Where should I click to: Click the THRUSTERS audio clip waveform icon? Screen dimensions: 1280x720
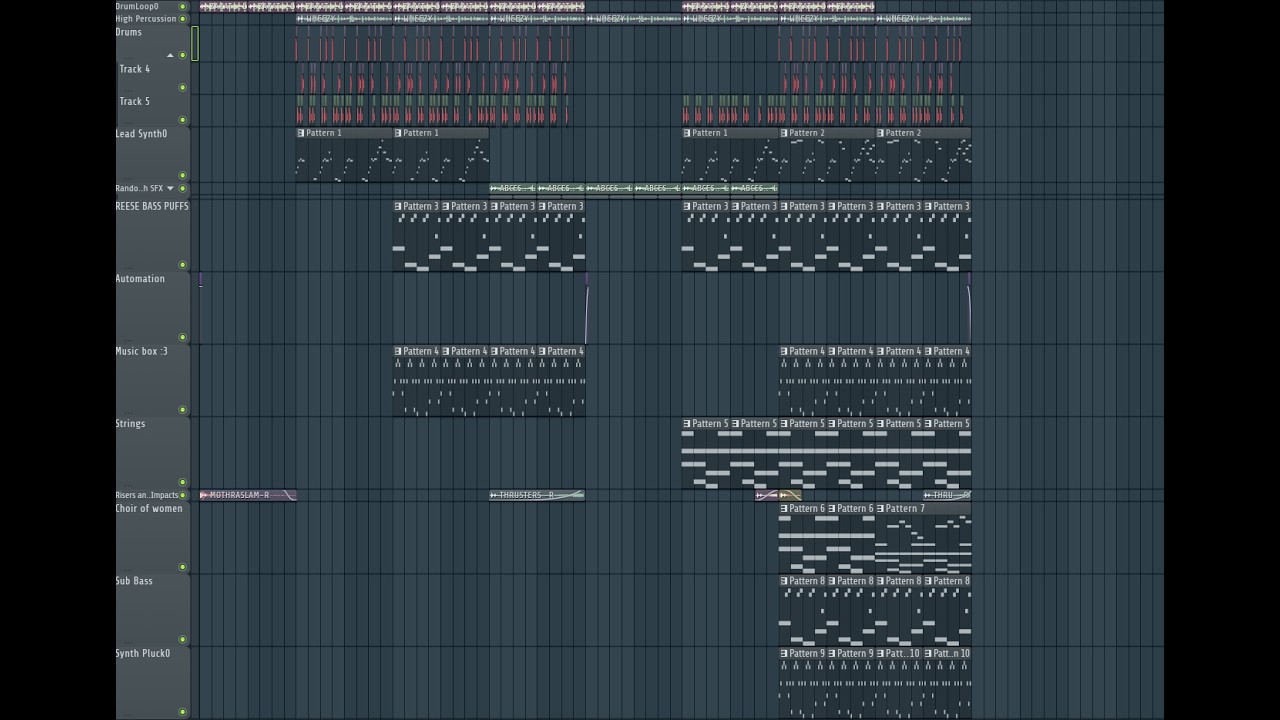point(494,495)
